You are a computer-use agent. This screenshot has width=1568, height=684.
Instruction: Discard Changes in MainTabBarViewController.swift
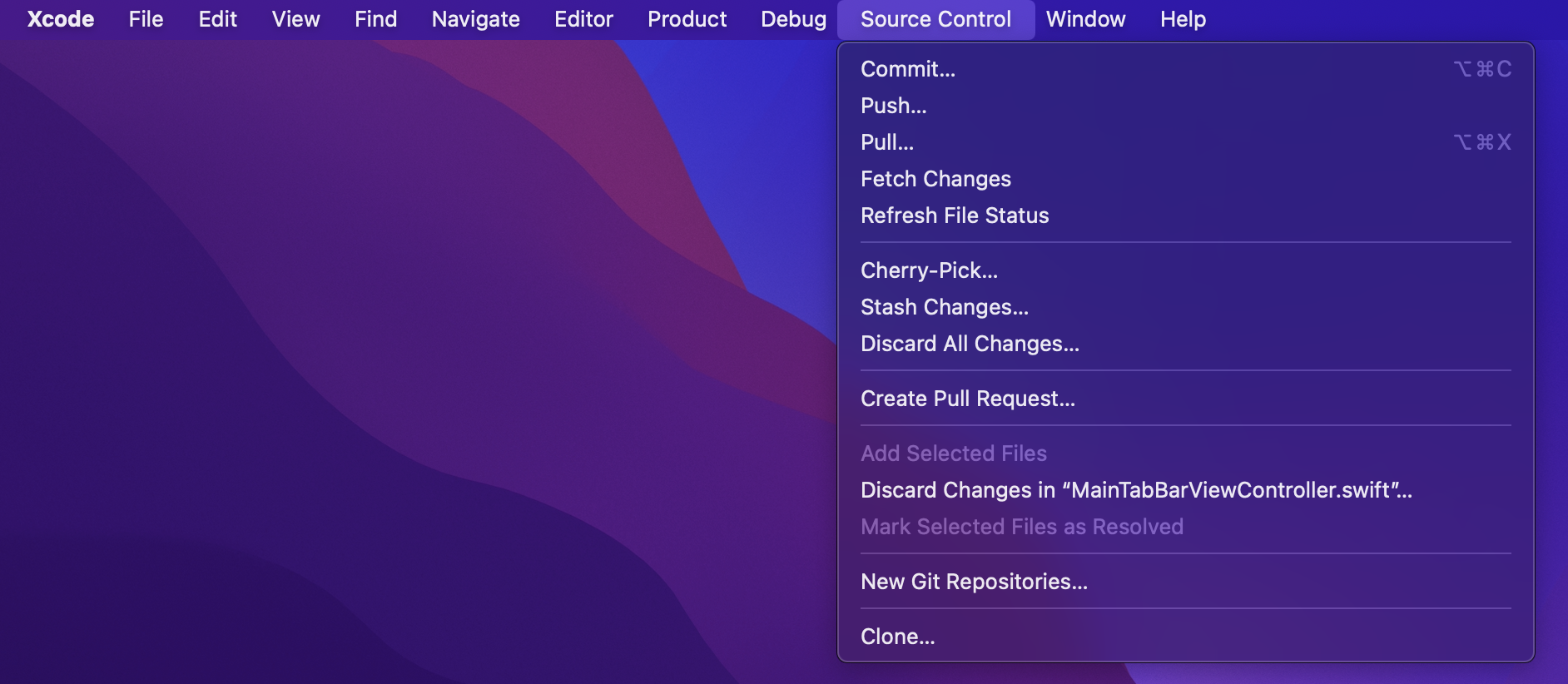click(x=1185, y=490)
